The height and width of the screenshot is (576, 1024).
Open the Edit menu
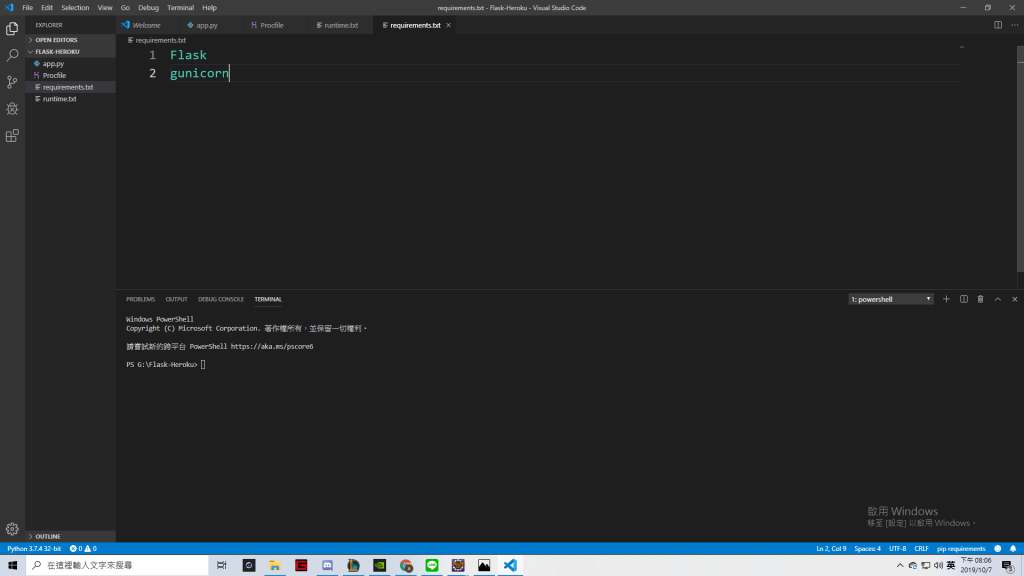pos(47,8)
